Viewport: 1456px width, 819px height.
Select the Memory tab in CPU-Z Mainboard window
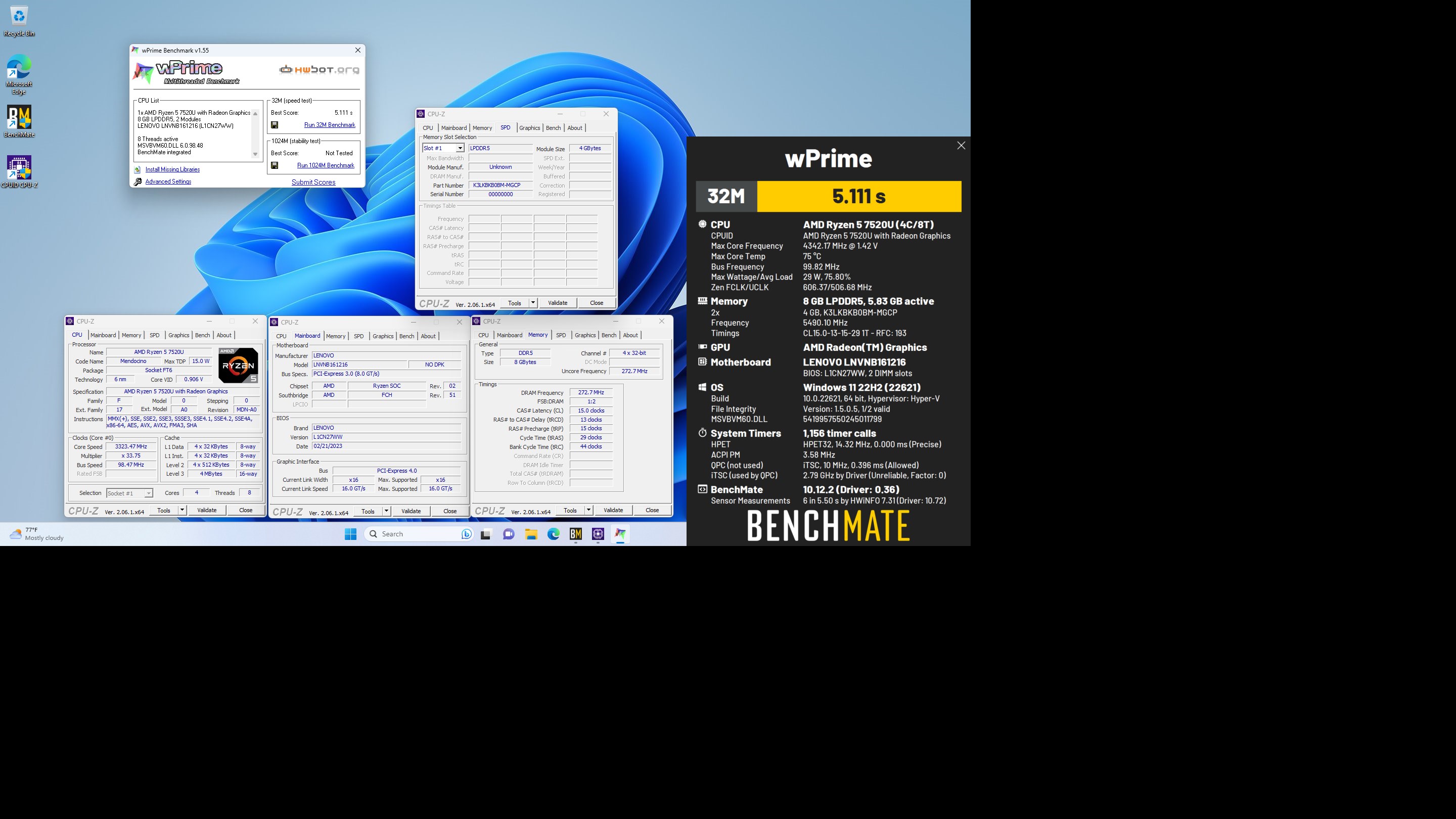336,336
